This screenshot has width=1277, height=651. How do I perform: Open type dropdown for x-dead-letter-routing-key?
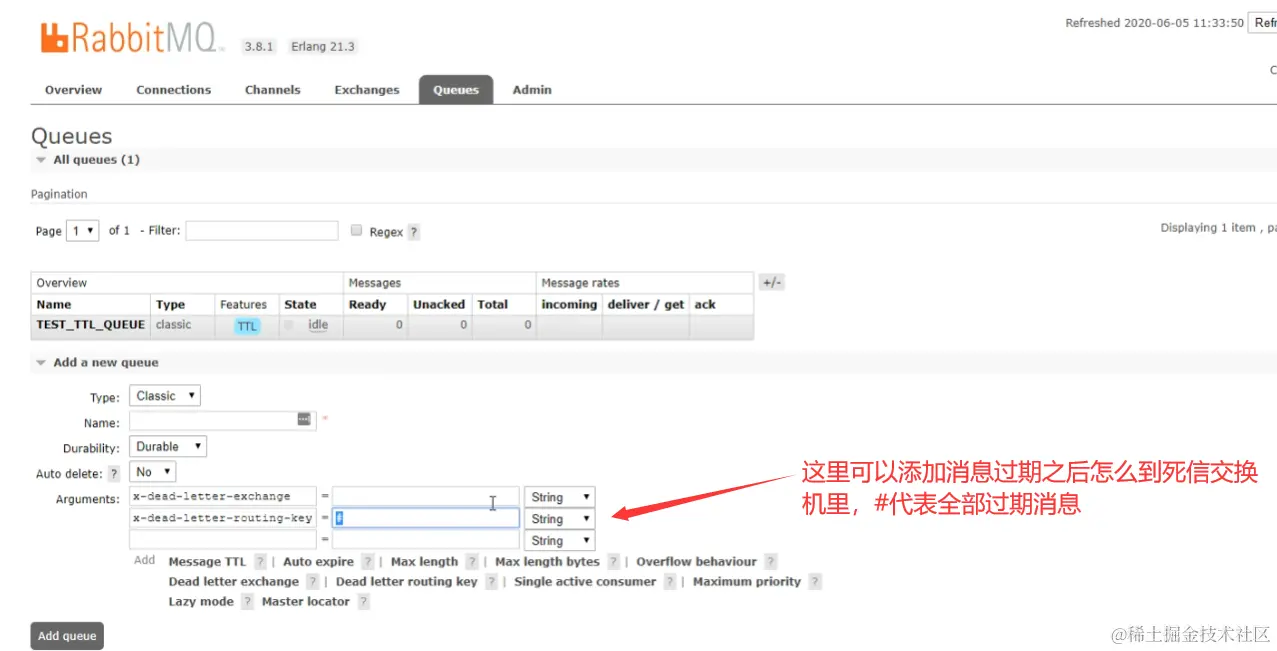point(559,519)
